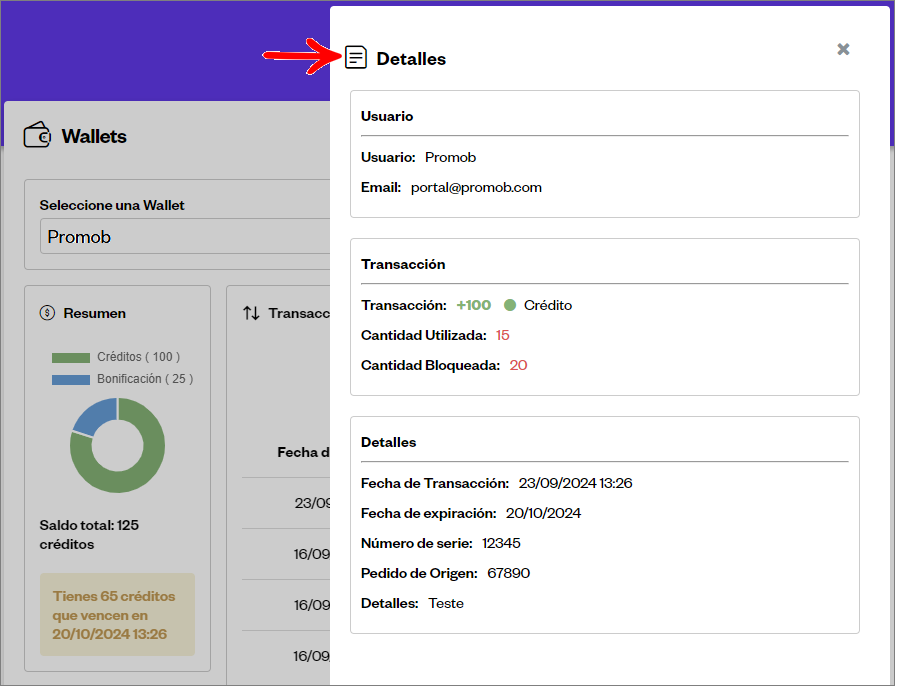Open the Seleccione una Wallet dropdown showing Promob
The height and width of the screenshot is (687, 897).
tap(185, 236)
